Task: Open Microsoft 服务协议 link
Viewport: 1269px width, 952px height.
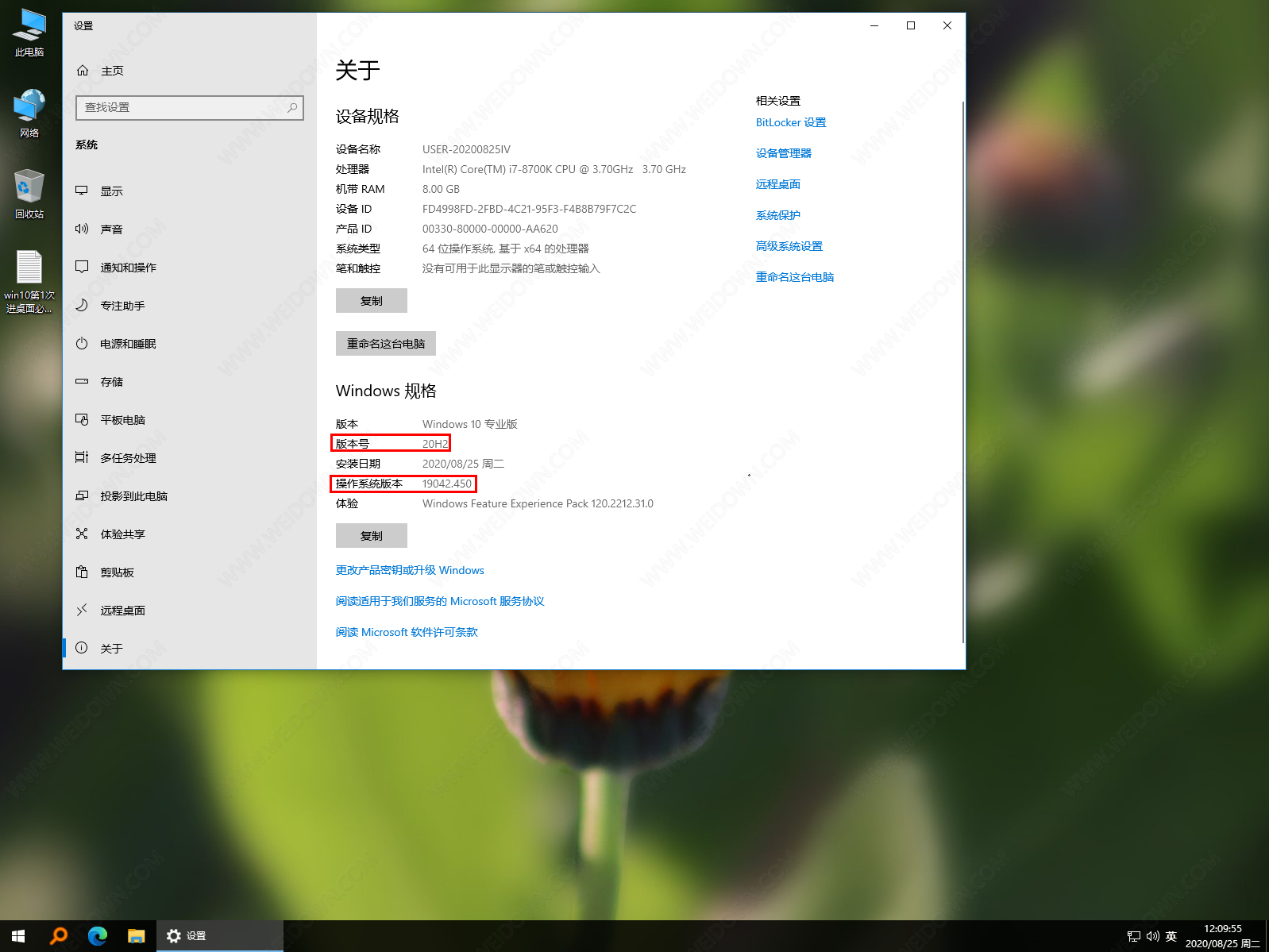Action: [x=440, y=601]
